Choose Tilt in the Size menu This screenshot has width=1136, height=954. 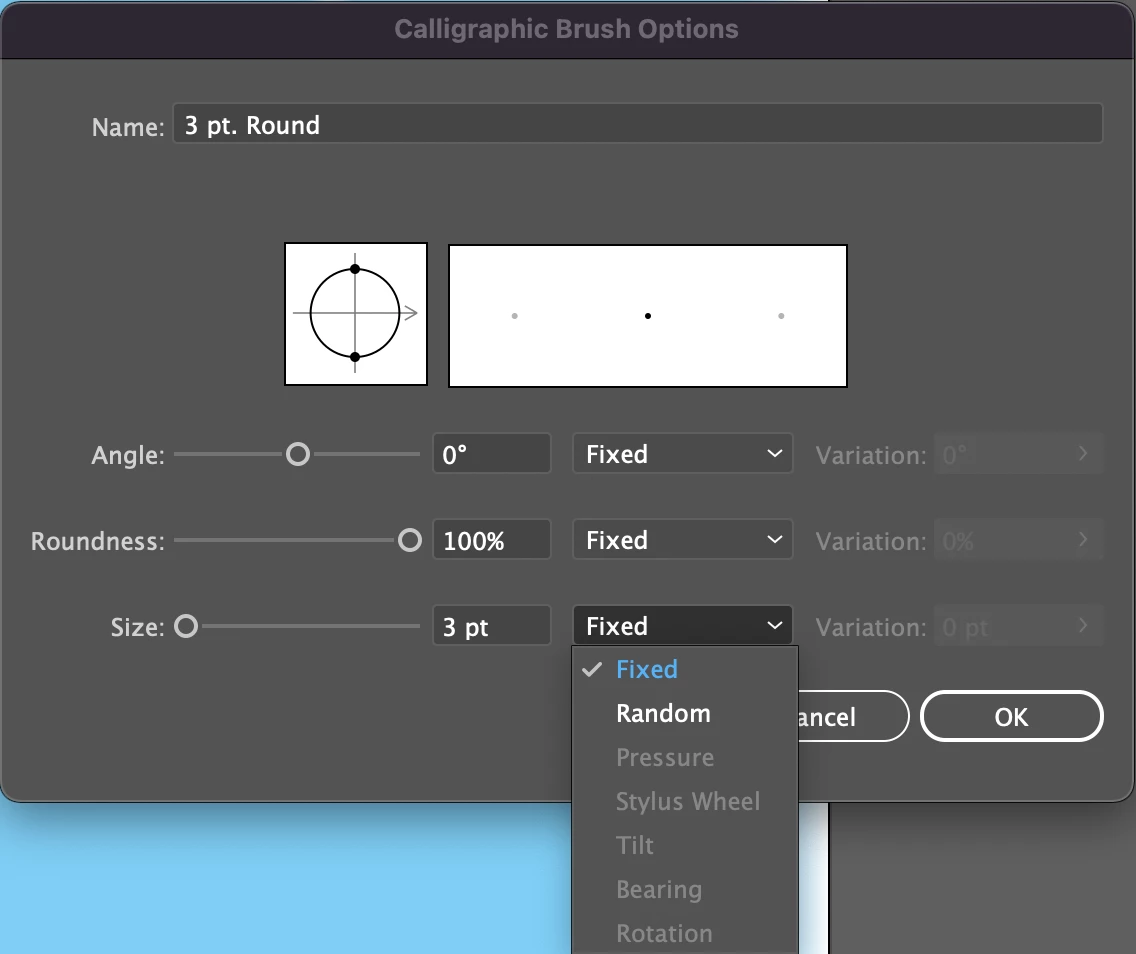pos(635,846)
